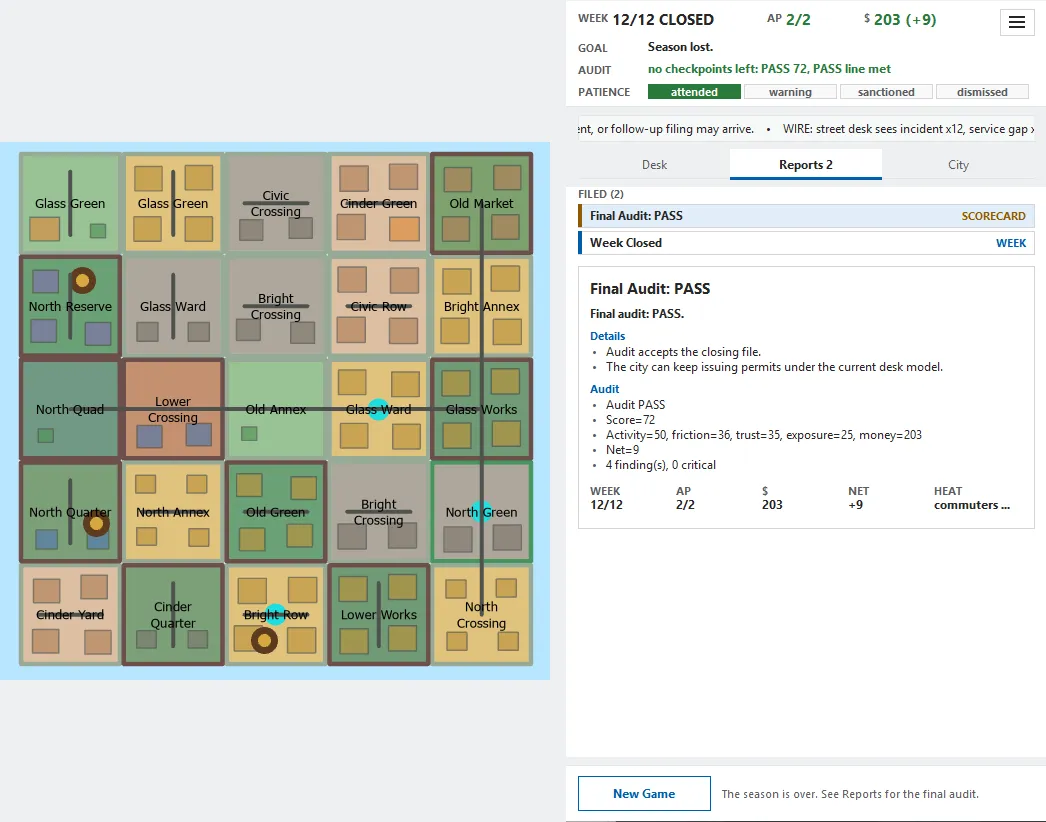Viewport: 1046px width, 822px height.
Task: Click the brown ring marker on North Quarter
Action: (x=96, y=524)
